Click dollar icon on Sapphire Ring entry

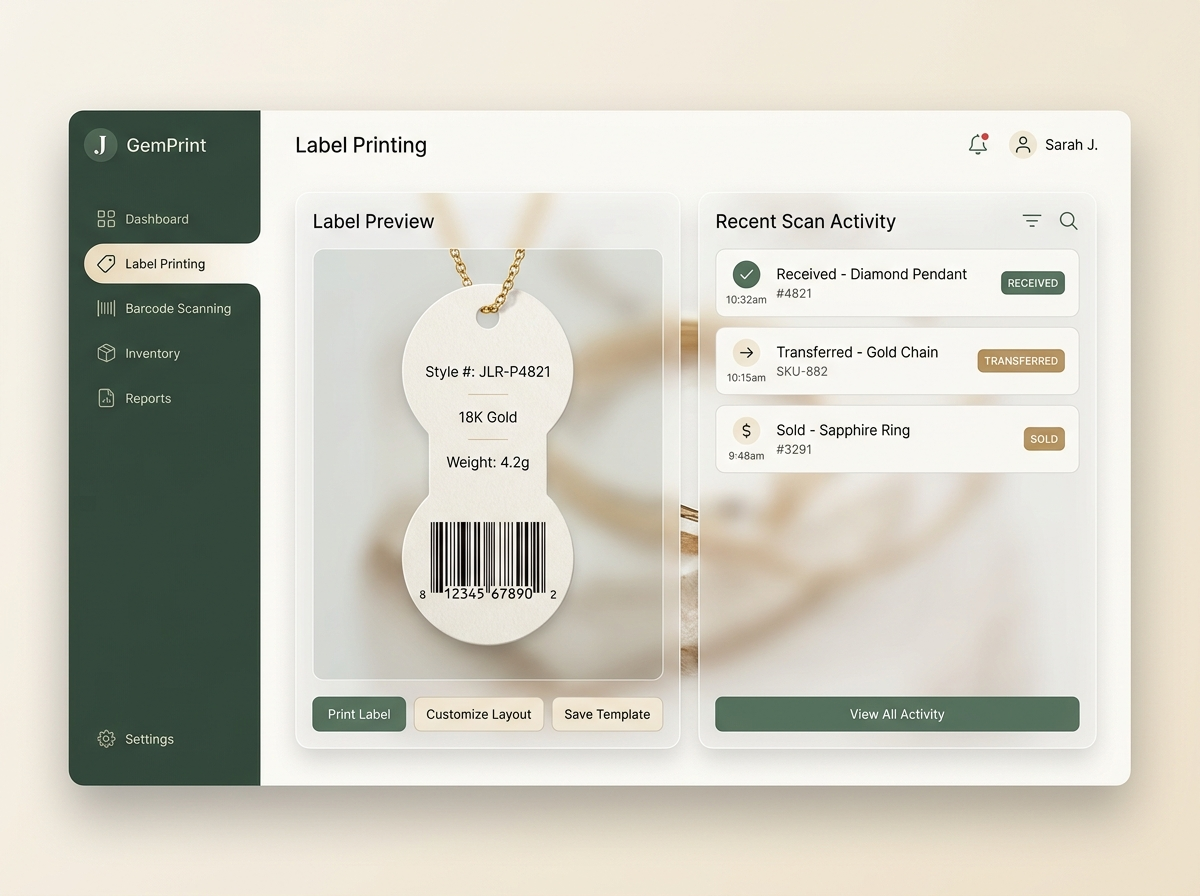pos(746,430)
